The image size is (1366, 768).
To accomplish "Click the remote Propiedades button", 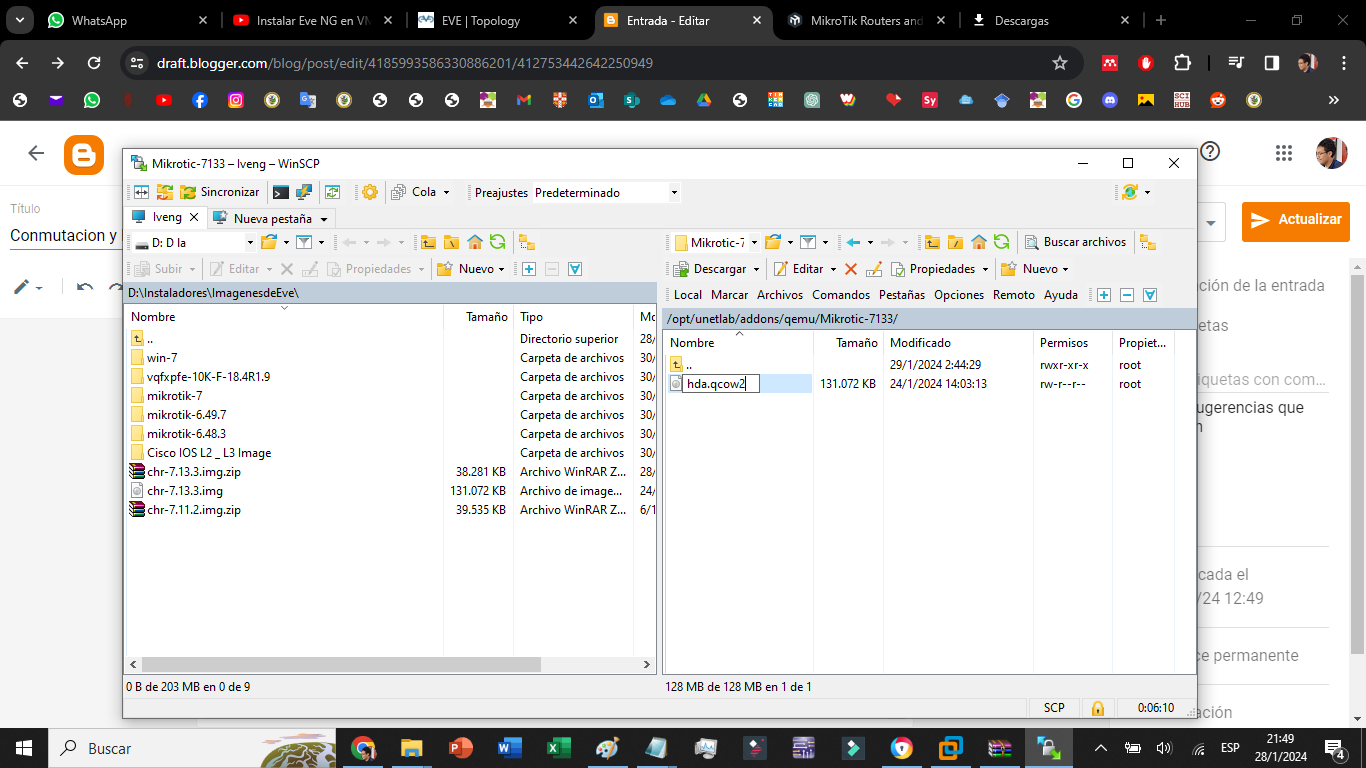I will point(932,269).
